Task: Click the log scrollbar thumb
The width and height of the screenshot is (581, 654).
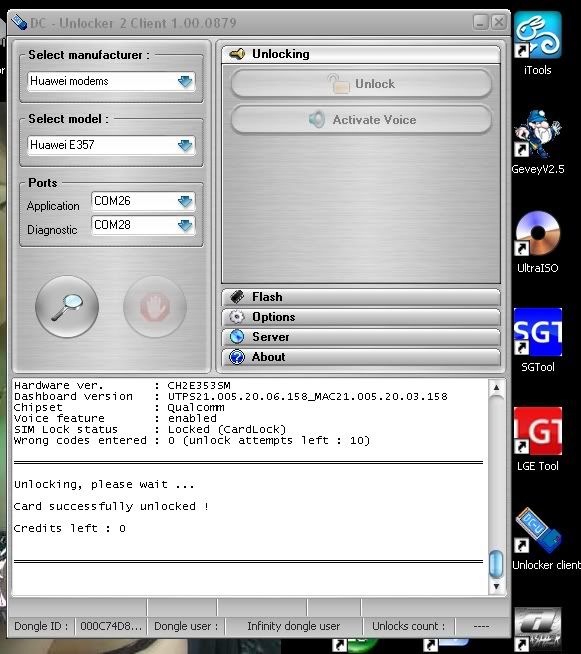Action: (496, 564)
